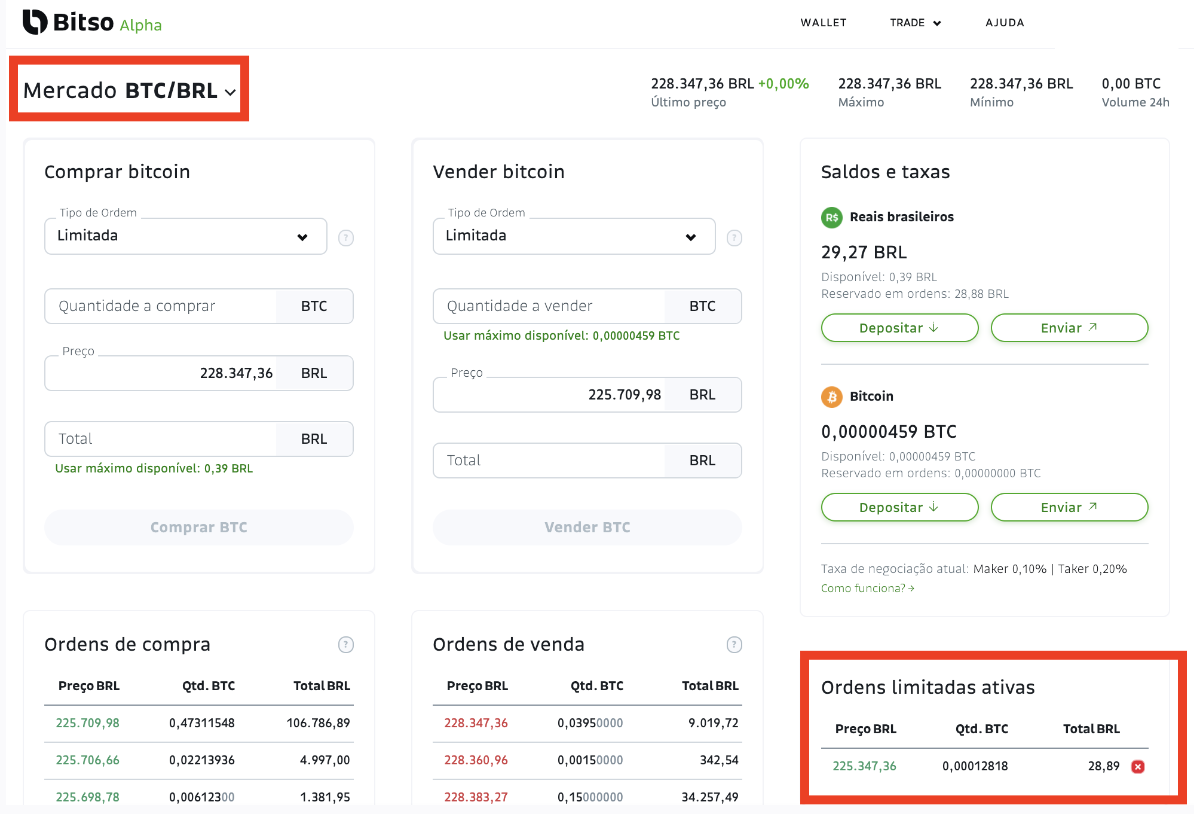
Task: Click Reservado em ordens: 28,88 BRL
Action: click(915, 294)
